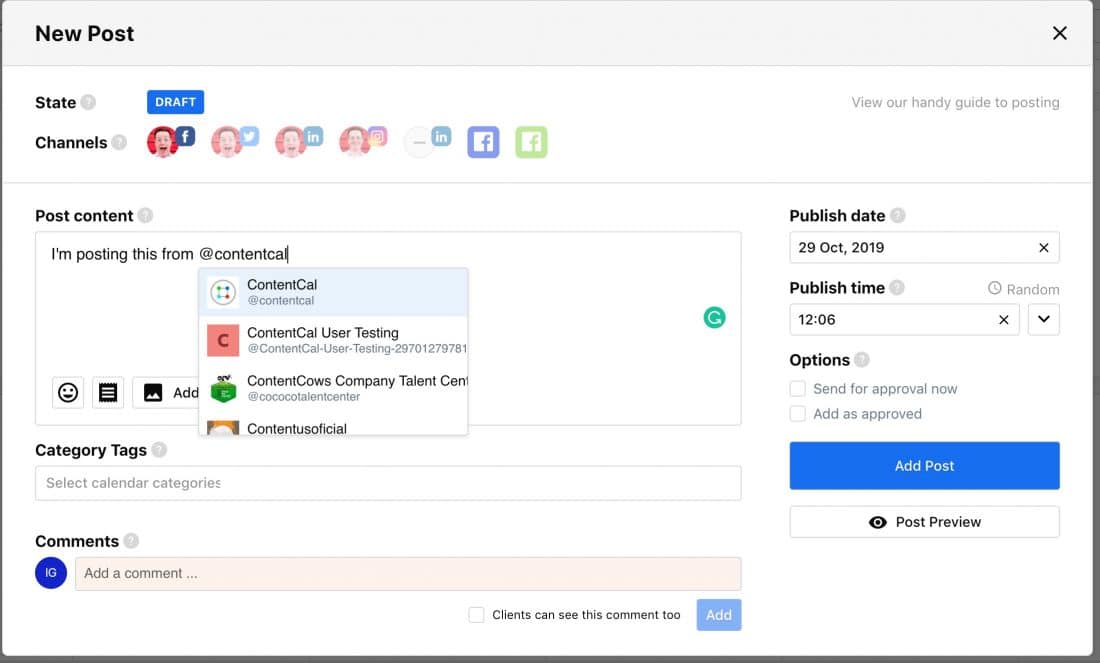1100x663 pixels.
Task: Click the IG user avatar
Action: click(x=51, y=573)
